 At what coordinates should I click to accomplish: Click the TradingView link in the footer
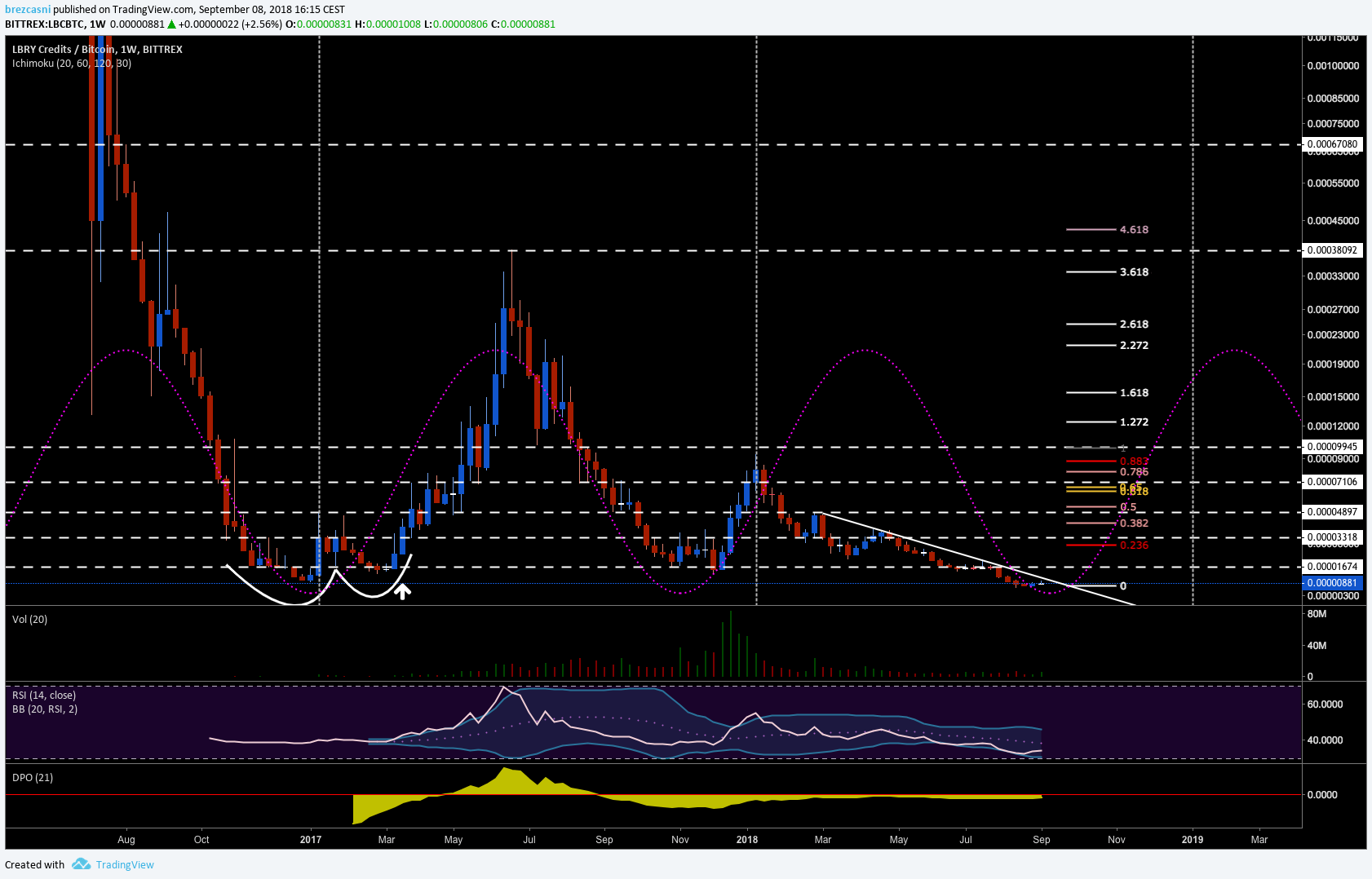click(x=125, y=865)
